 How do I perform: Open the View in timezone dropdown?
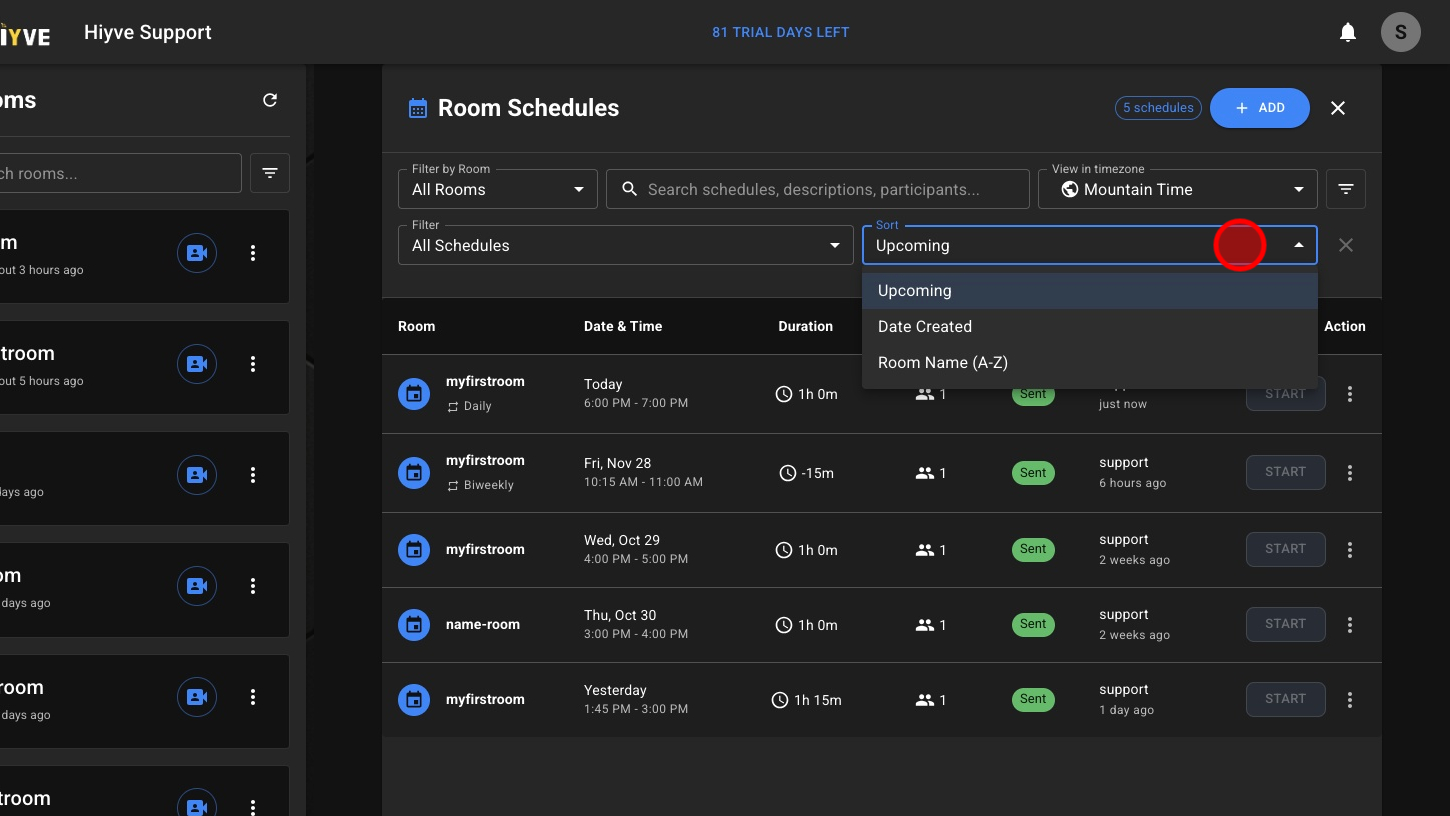1177,189
